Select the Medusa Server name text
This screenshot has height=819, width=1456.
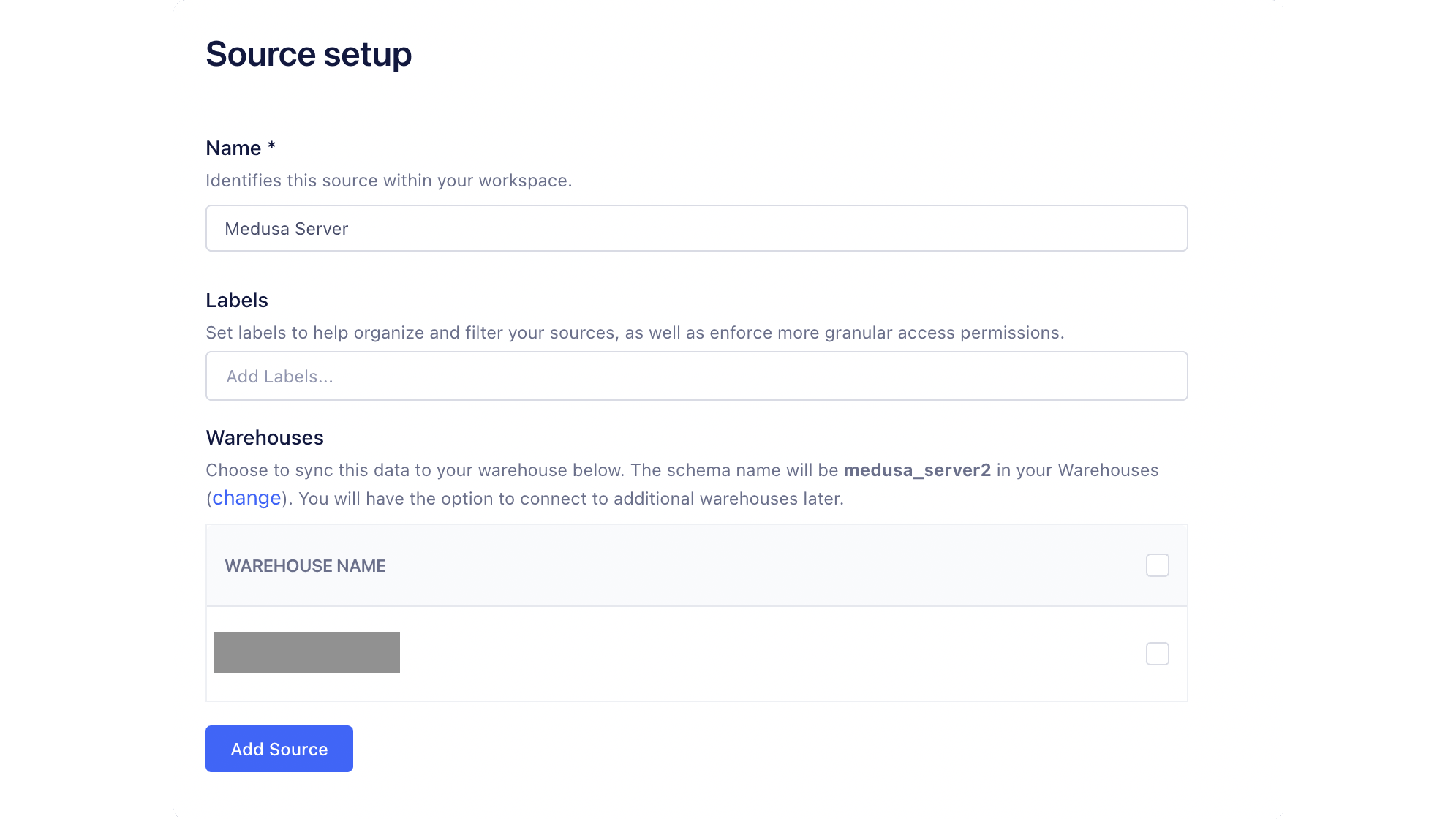click(x=287, y=228)
